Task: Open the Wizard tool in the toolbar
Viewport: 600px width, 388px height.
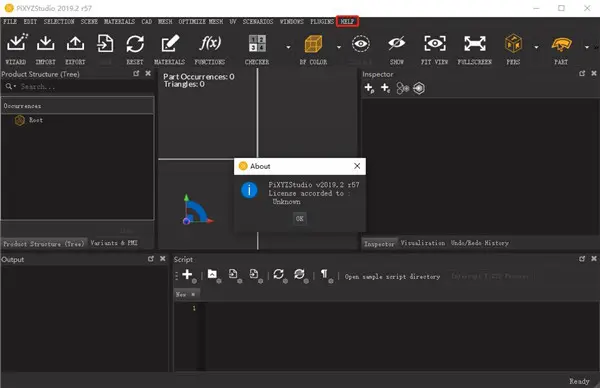Action: tap(17, 43)
